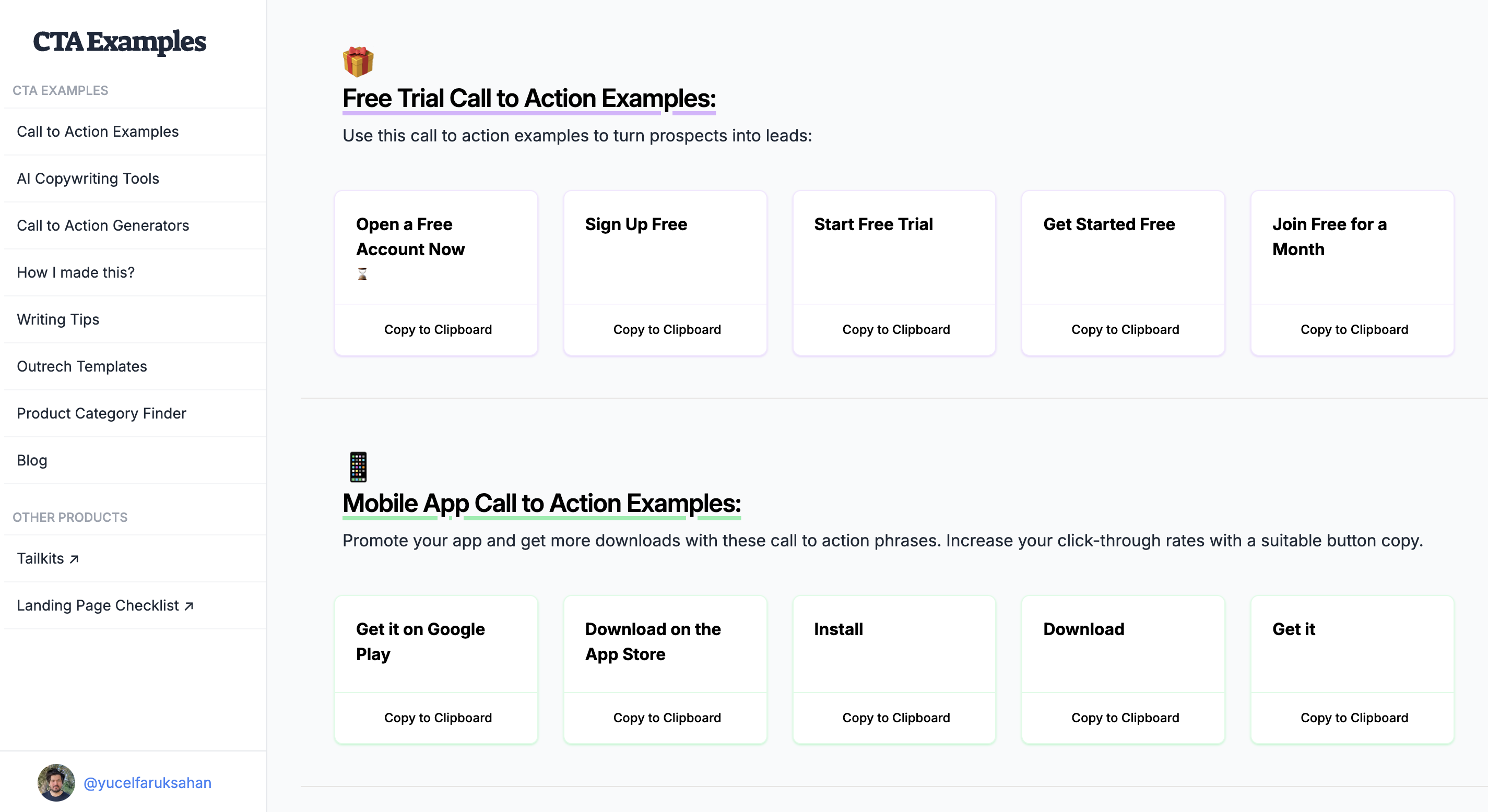This screenshot has width=1488, height=812.
Task: Navigate to the Blog page
Action: click(32, 460)
